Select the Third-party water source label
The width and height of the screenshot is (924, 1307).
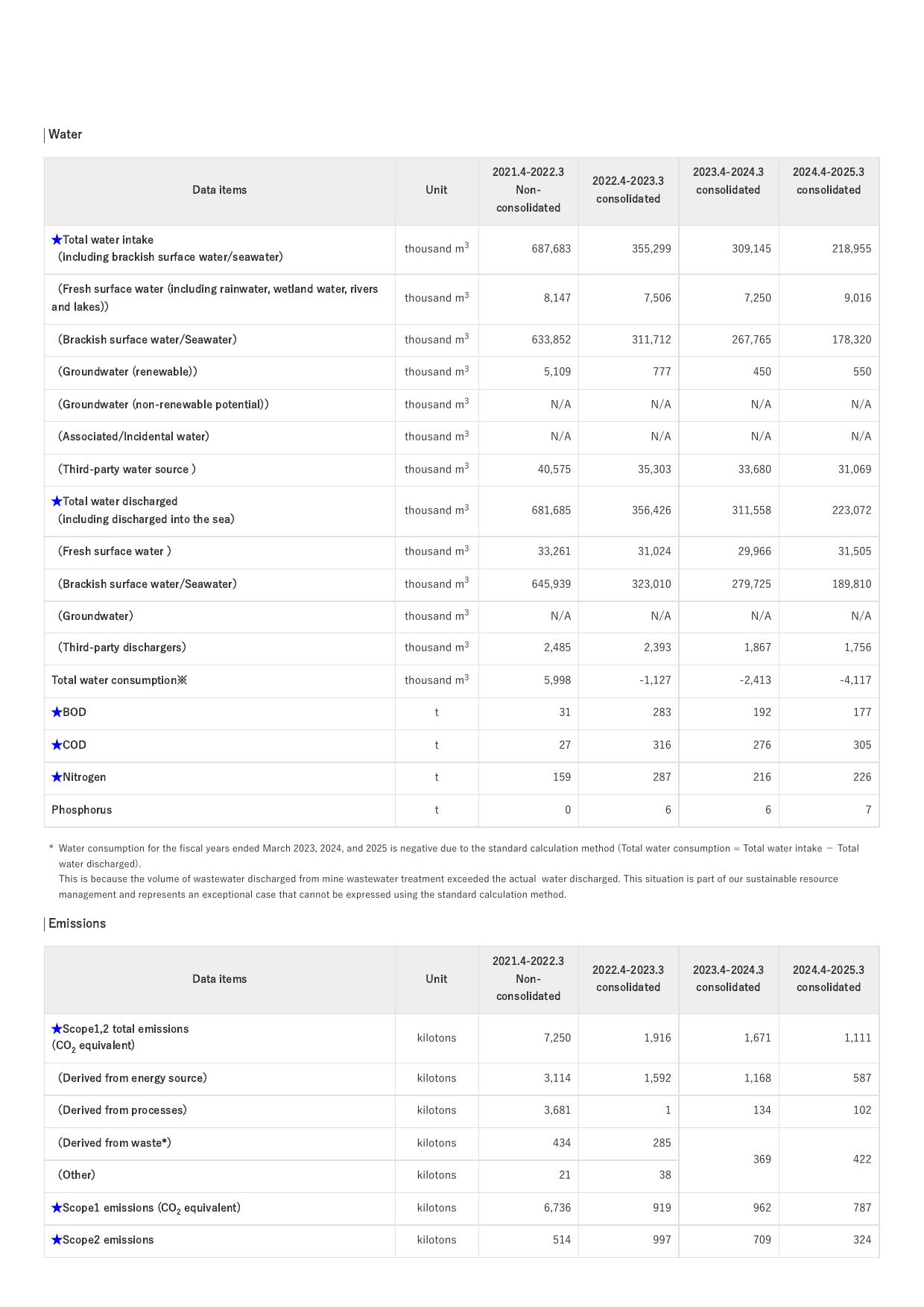pos(127,469)
